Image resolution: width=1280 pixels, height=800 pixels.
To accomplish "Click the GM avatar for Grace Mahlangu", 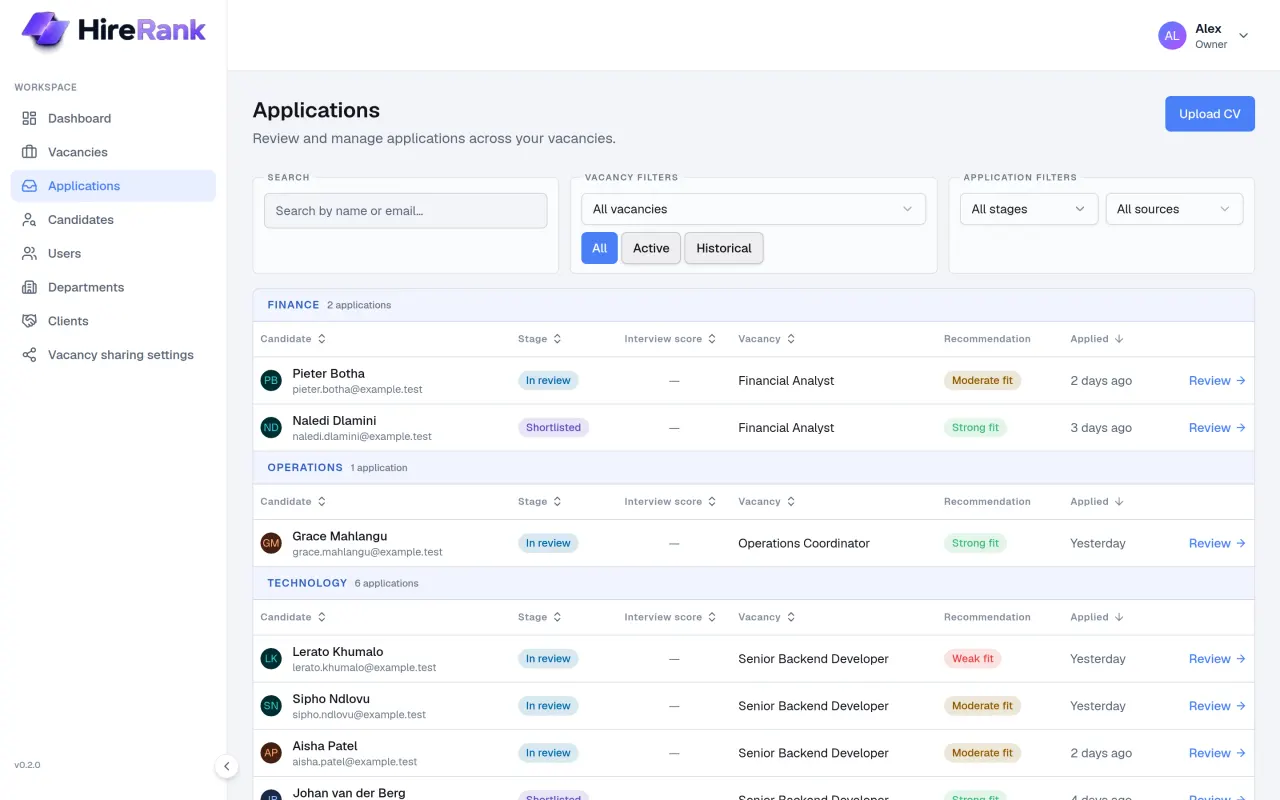I will tap(271, 544).
